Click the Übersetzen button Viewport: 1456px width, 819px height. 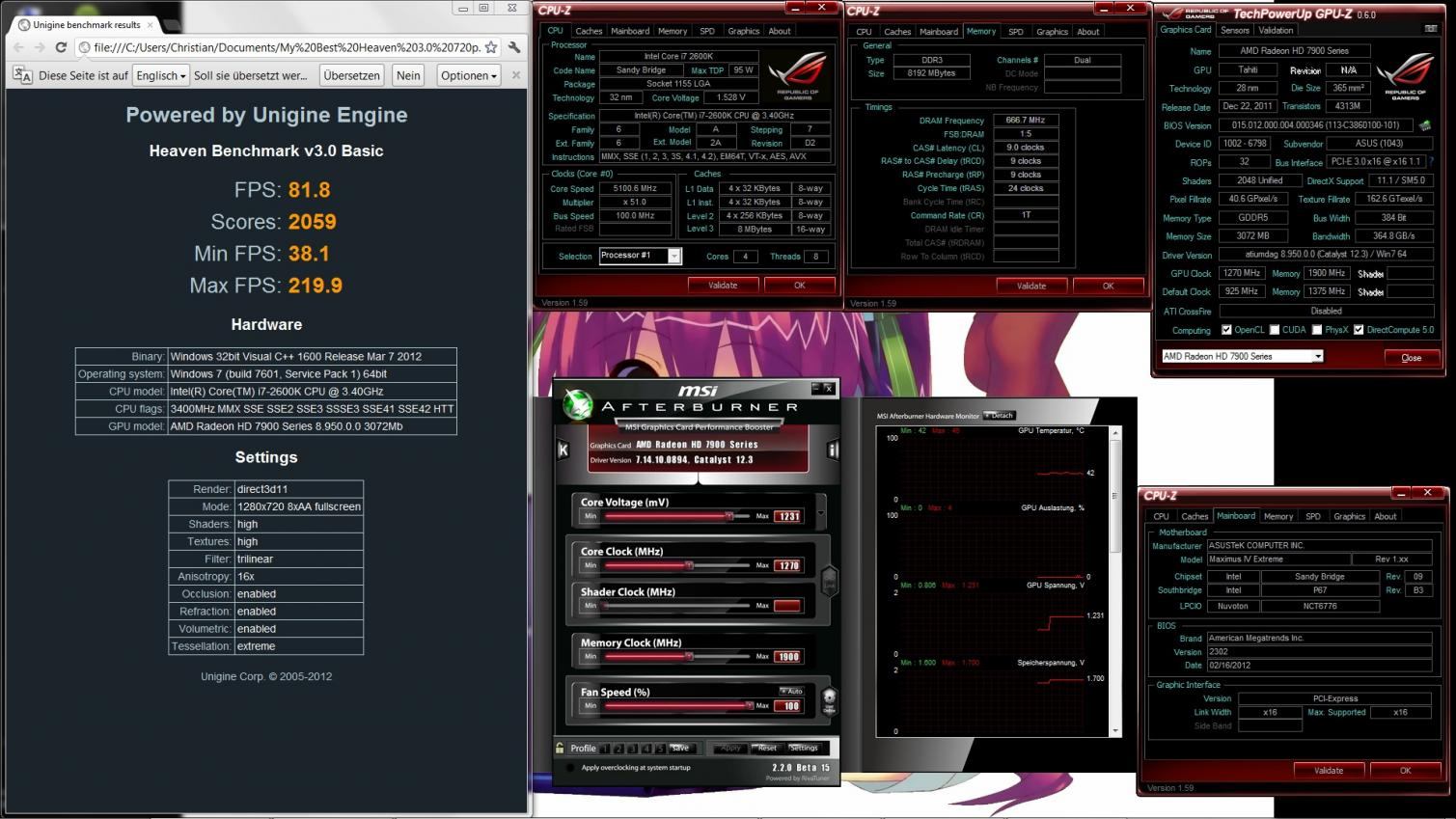351,75
